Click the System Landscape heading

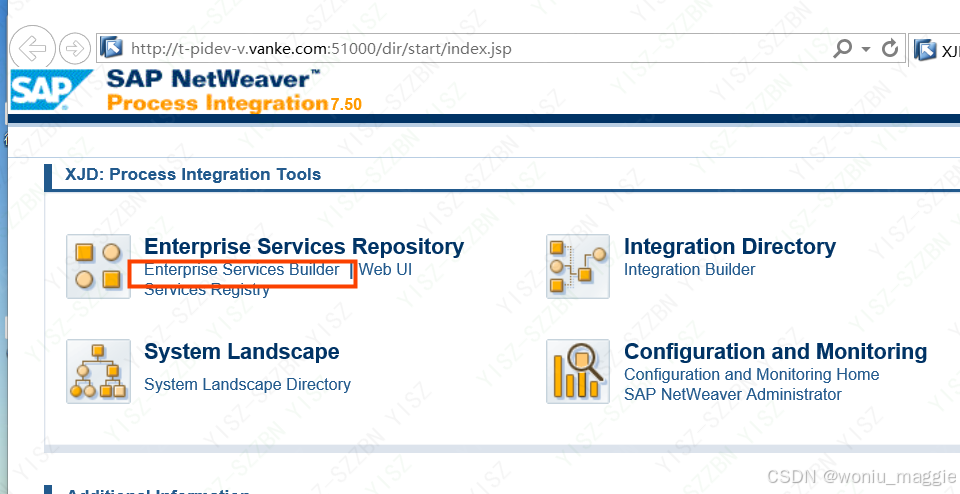(241, 352)
